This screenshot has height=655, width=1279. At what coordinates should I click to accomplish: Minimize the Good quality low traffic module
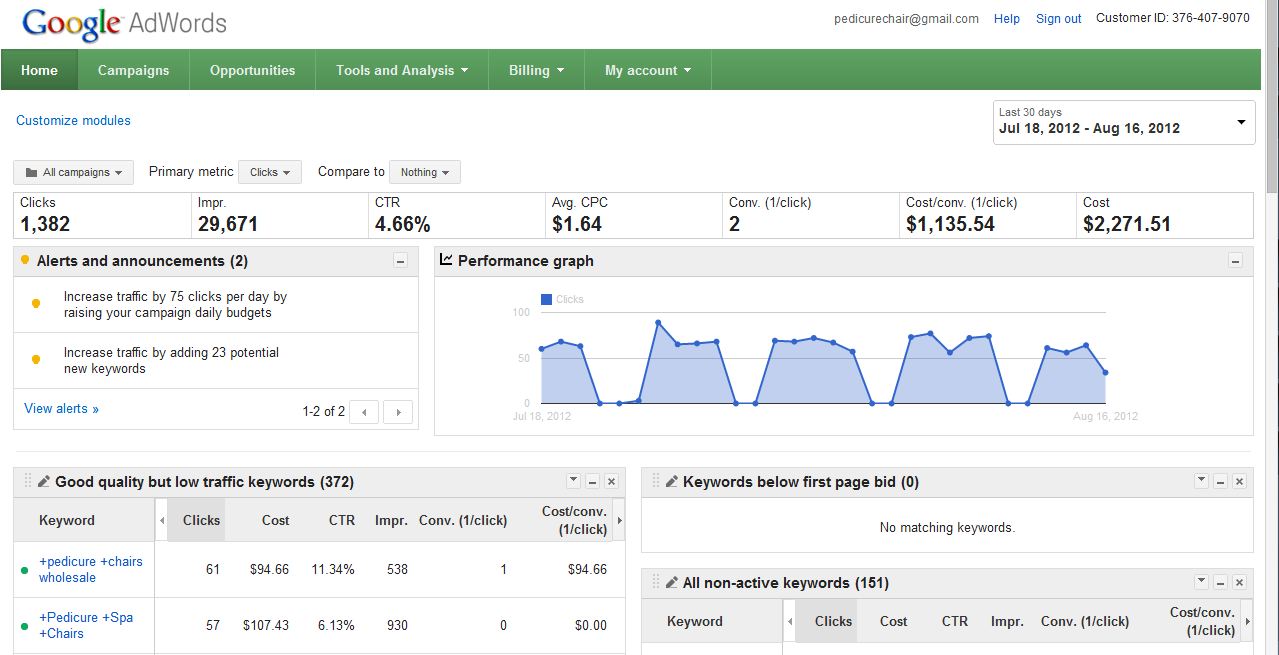click(592, 481)
